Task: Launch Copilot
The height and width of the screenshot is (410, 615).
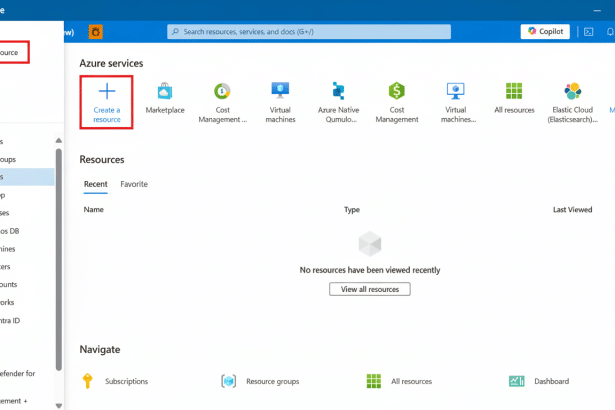Action: point(545,31)
